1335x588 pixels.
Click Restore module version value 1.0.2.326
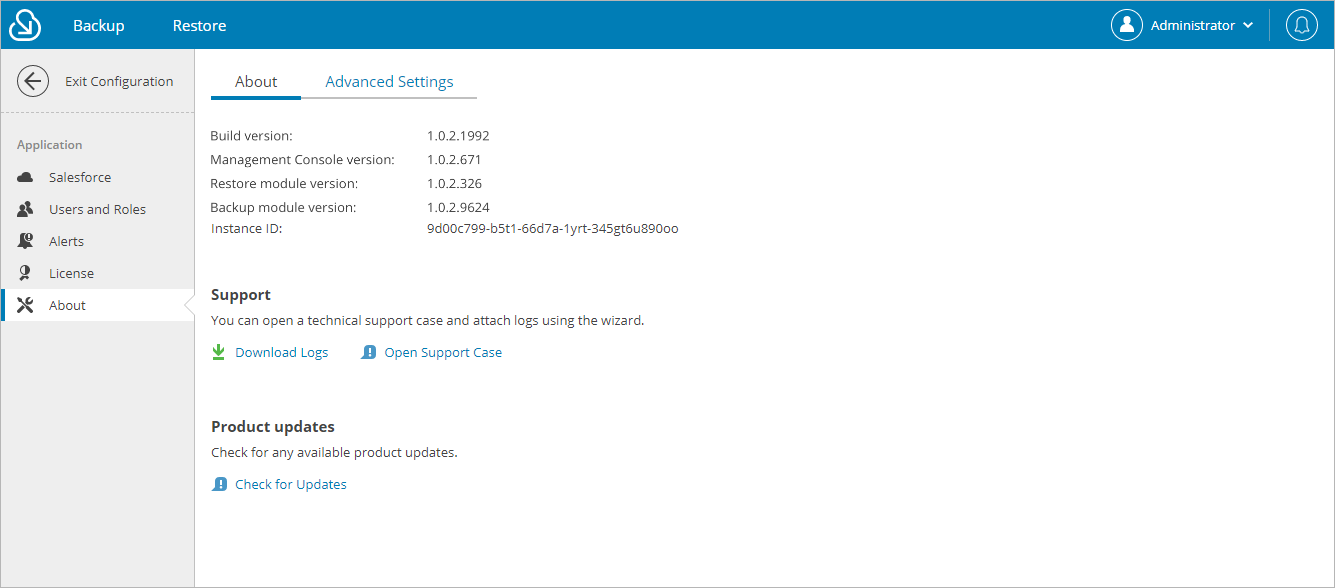coord(455,183)
